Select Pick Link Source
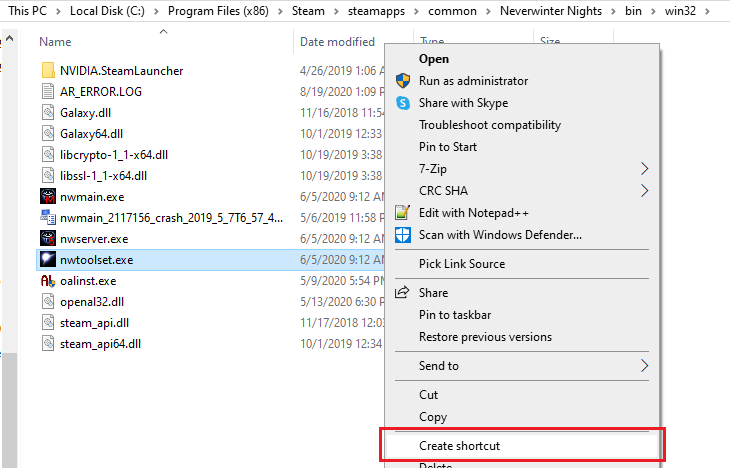The width and height of the screenshot is (730, 468). [462, 264]
